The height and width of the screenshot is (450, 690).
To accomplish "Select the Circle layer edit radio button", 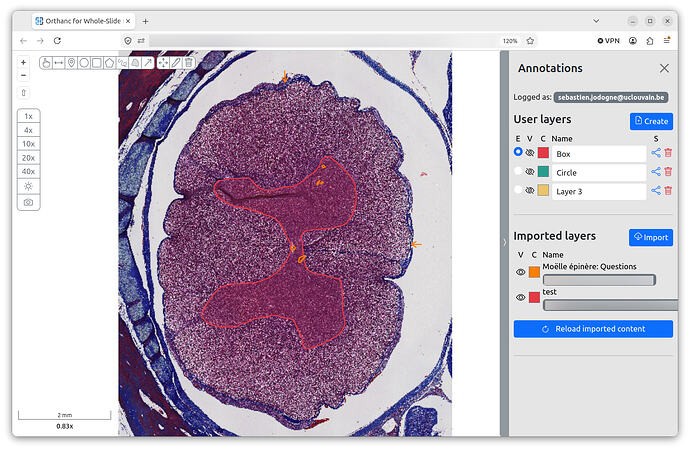I will 518,171.
